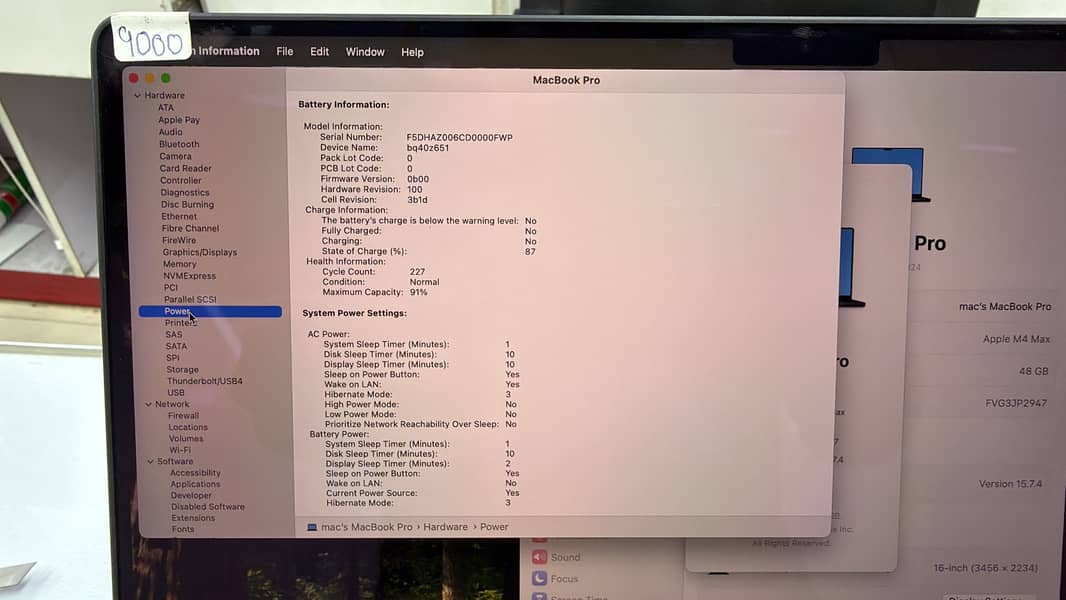Collapse the Network section chevron
Screen dimensions: 1066x600
pos(148,404)
